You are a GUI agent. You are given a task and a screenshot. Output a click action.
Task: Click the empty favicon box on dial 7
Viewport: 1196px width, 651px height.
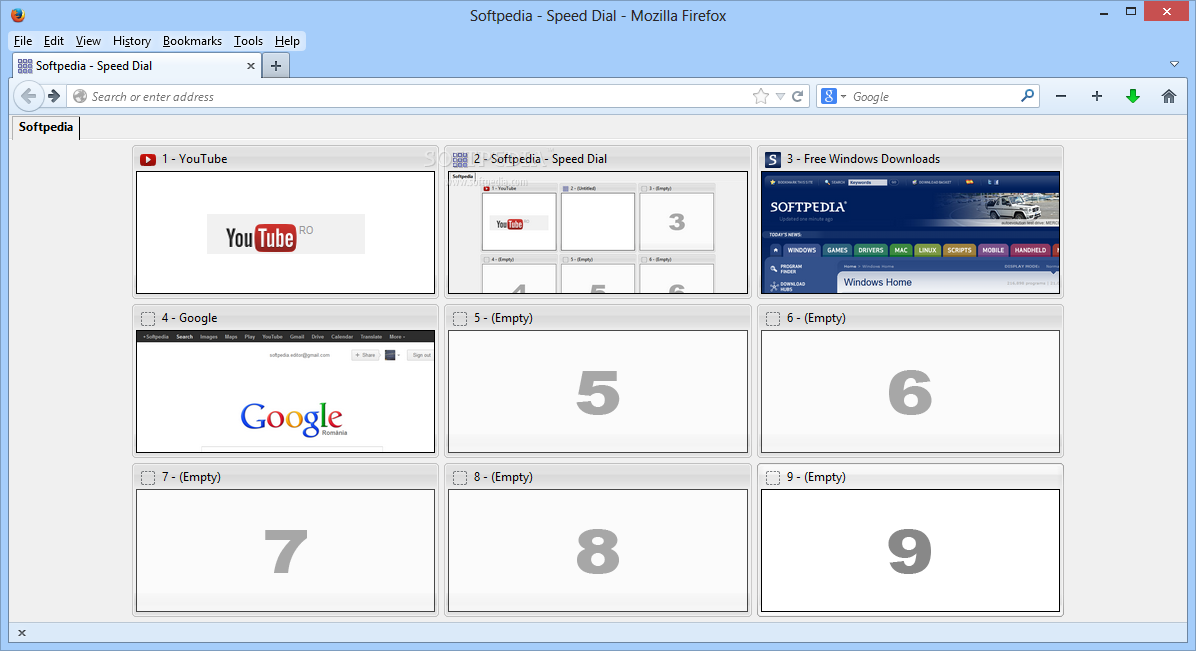click(148, 477)
